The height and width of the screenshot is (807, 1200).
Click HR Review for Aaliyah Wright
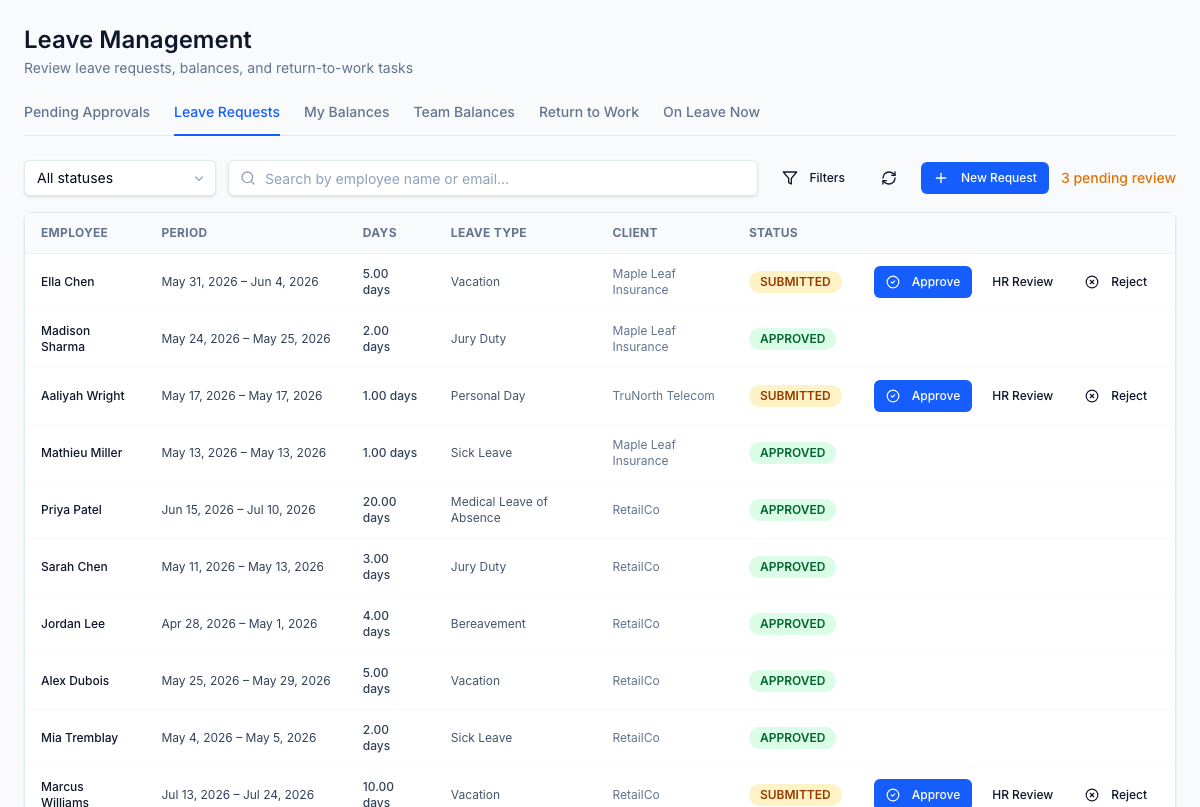pyautogui.click(x=1022, y=396)
